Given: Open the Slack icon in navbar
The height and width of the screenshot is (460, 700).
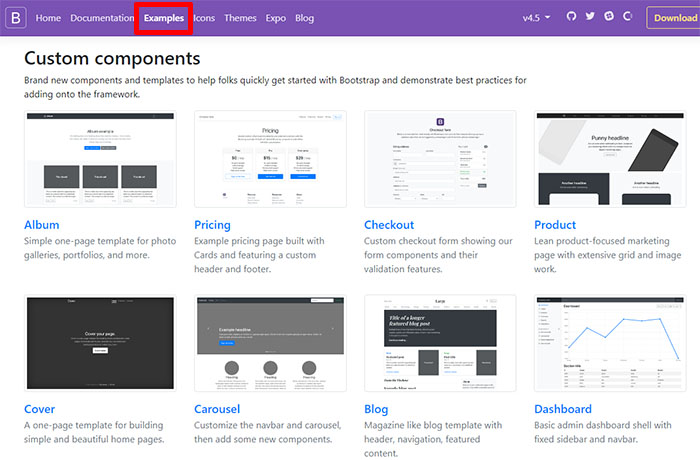Looking at the screenshot, I should point(609,16).
